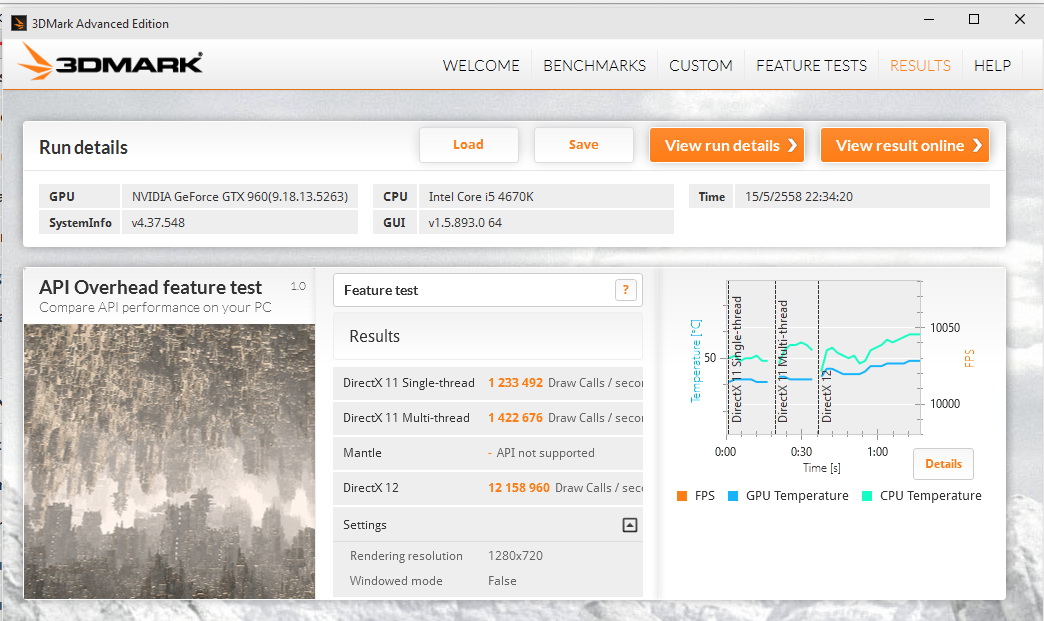The image size is (1044, 621).
Task: Open the HELP tab
Action: (x=992, y=66)
